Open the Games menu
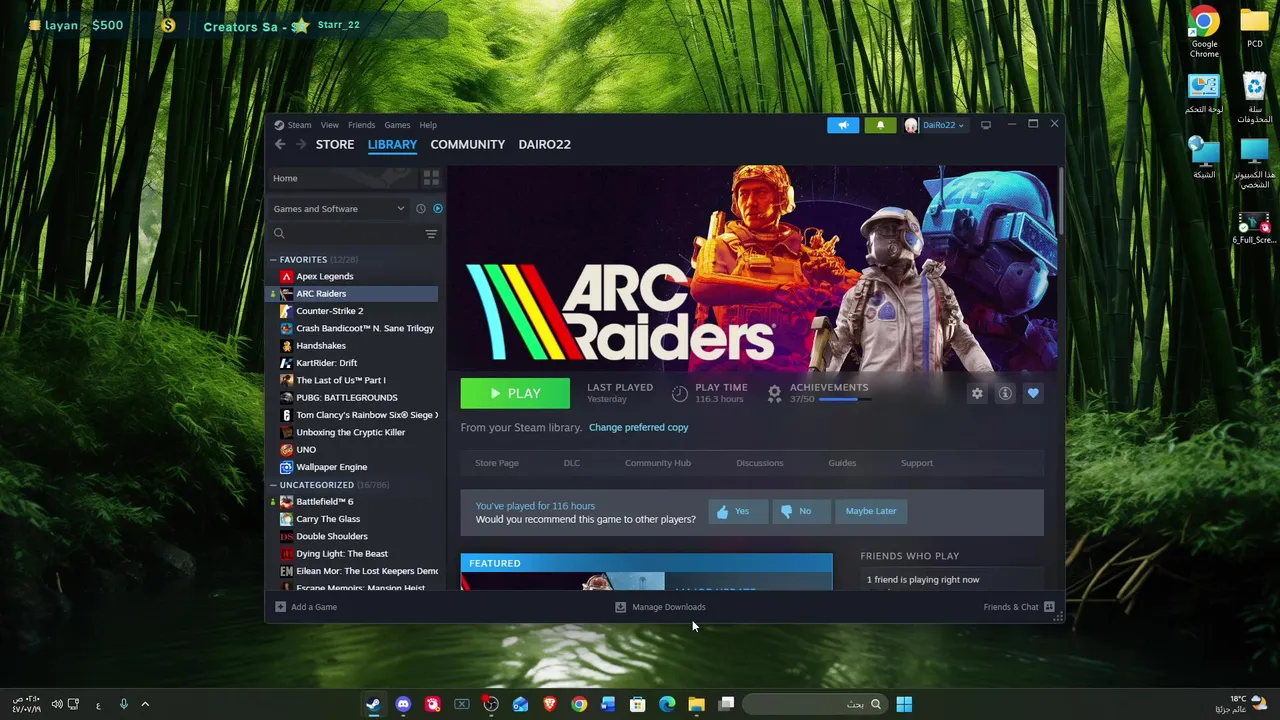 click(397, 125)
